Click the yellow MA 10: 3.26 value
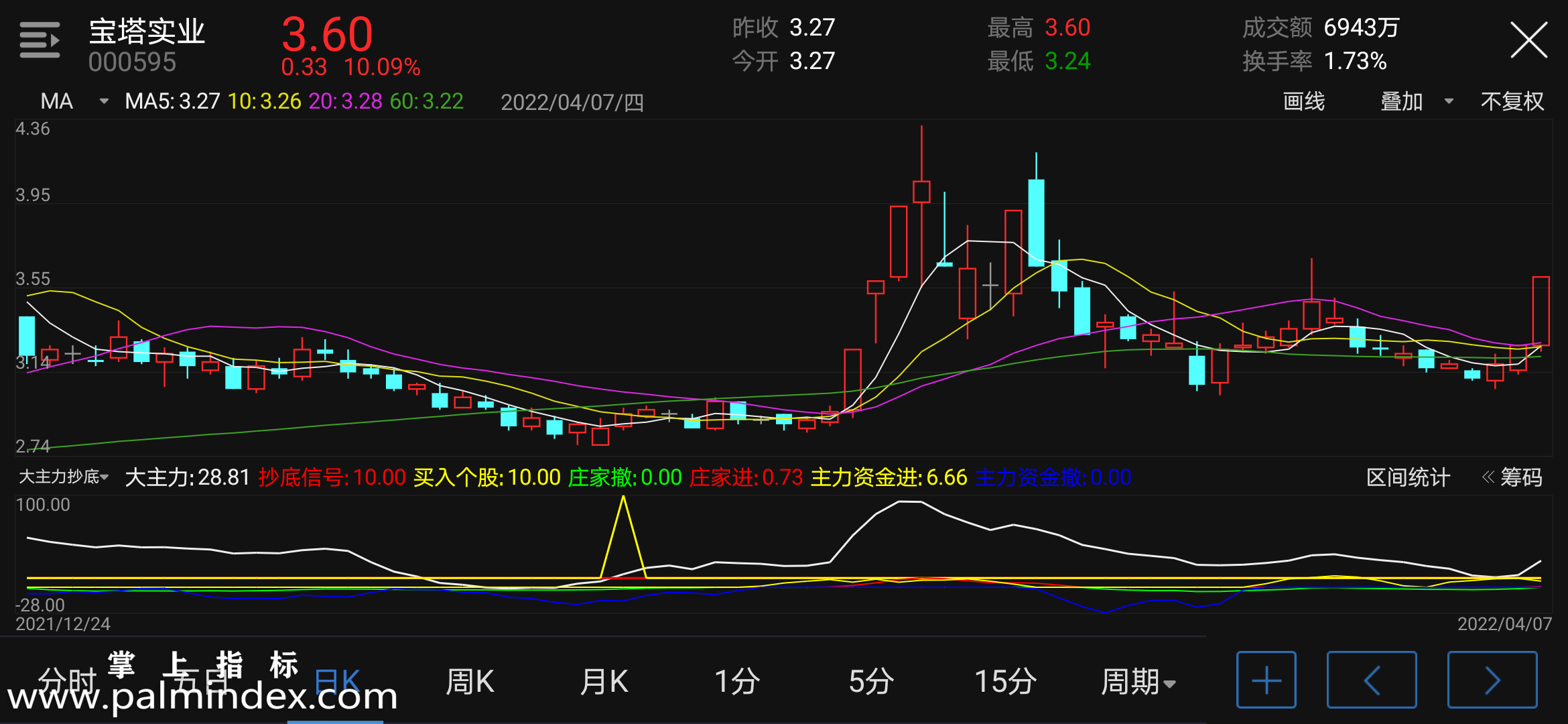Viewport: 1568px width, 724px height. pyautogui.click(x=265, y=101)
